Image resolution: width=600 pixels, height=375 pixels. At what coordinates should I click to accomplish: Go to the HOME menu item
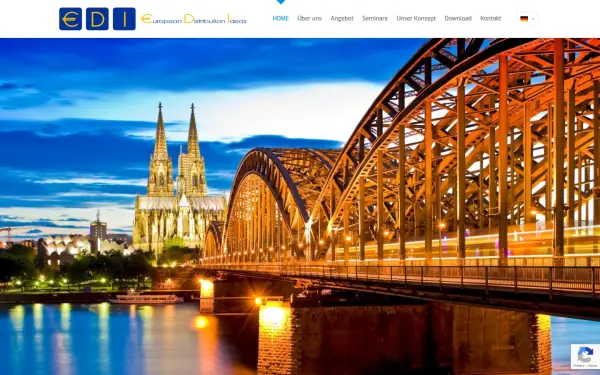tap(280, 18)
